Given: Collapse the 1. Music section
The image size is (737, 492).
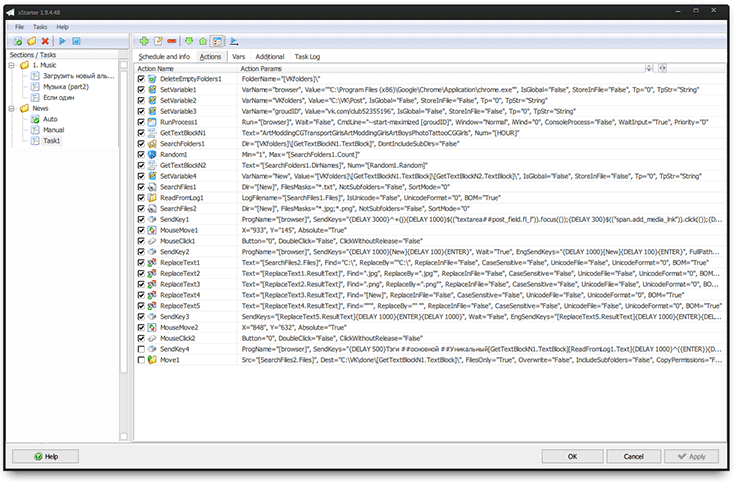Looking at the screenshot, I should [12, 65].
